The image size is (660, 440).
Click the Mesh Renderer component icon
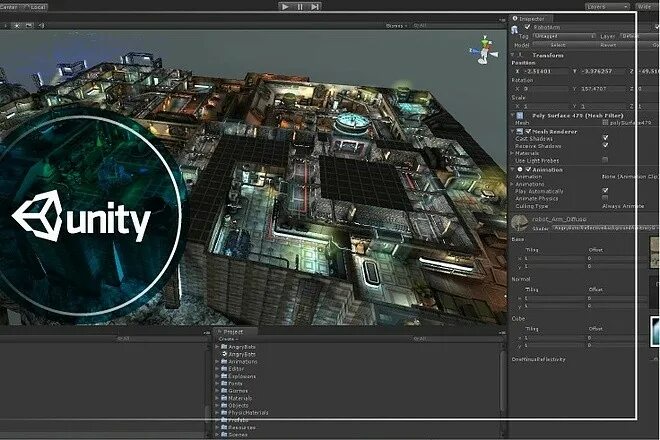pyautogui.click(x=520, y=131)
